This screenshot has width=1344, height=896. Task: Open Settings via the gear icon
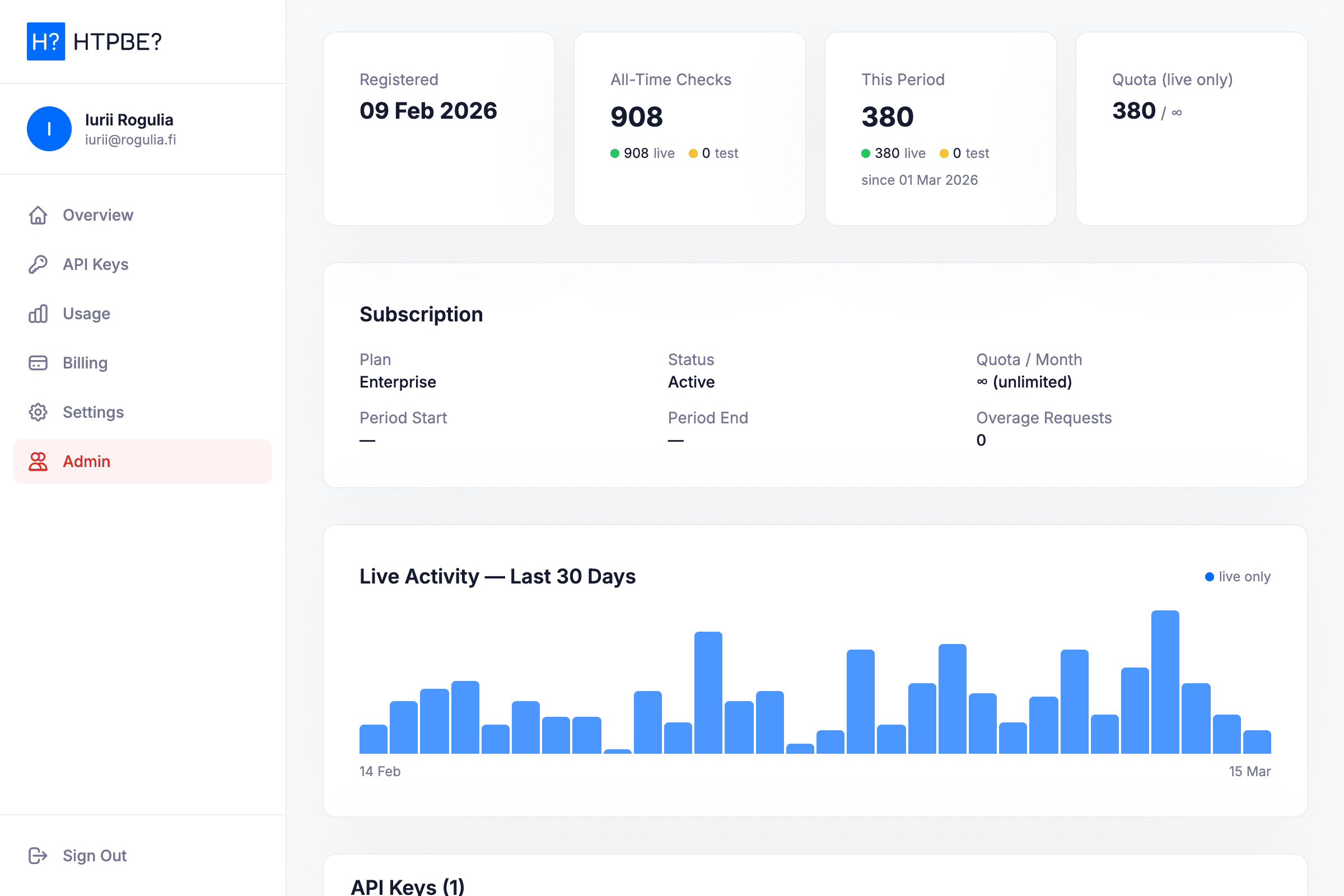38,412
